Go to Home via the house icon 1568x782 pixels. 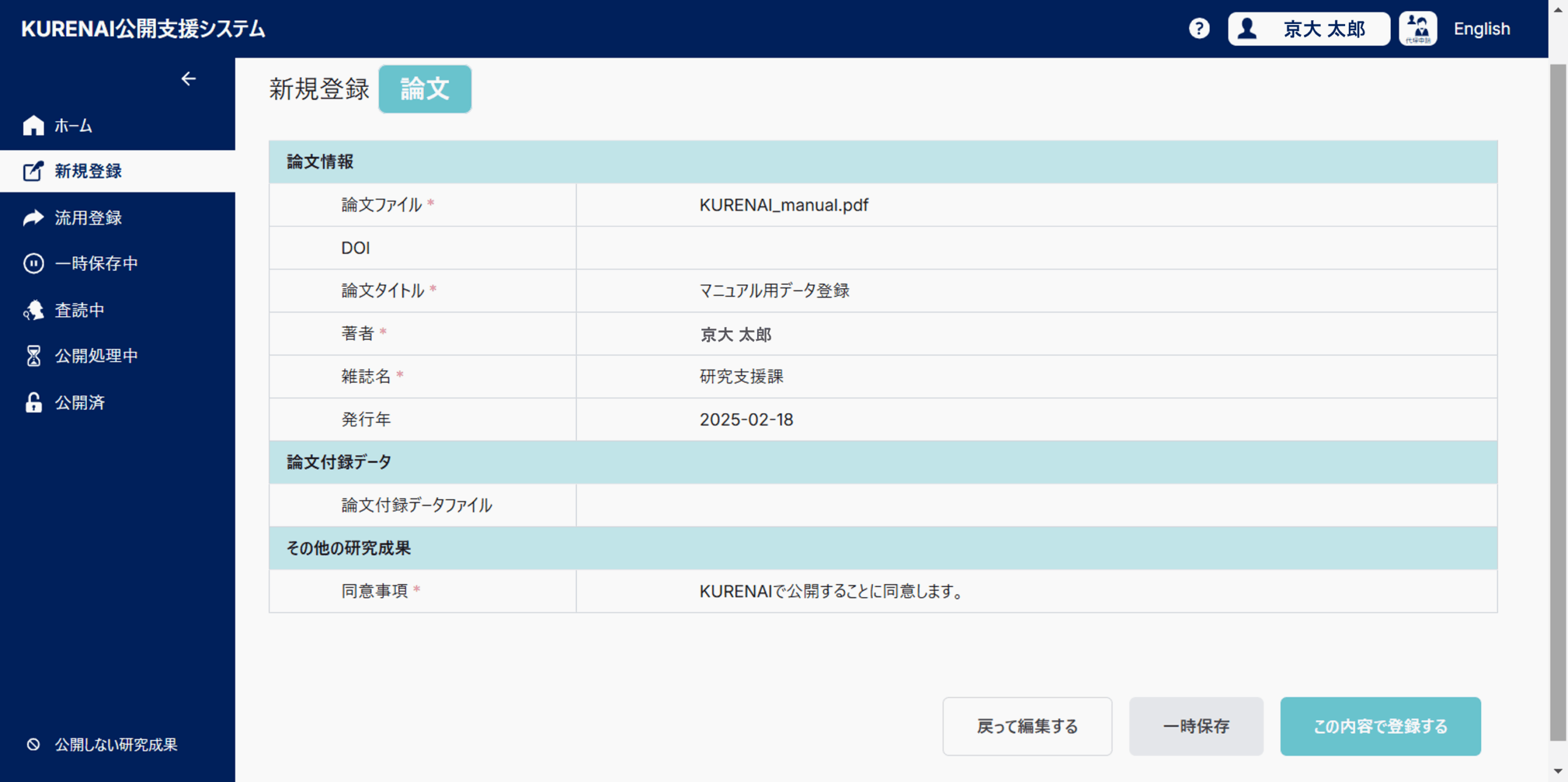[x=33, y=125]
